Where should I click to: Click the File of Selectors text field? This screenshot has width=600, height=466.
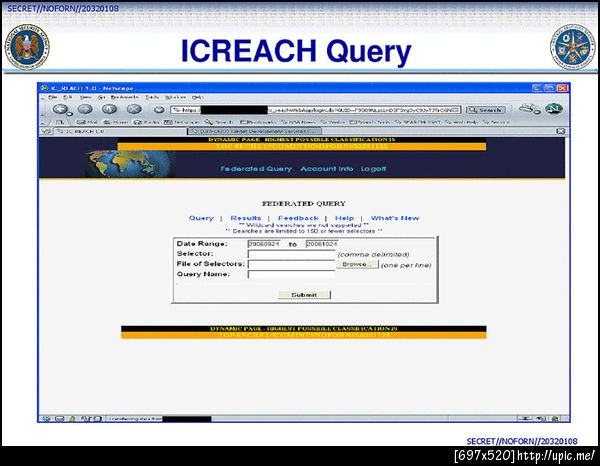[x=292, y=264]
